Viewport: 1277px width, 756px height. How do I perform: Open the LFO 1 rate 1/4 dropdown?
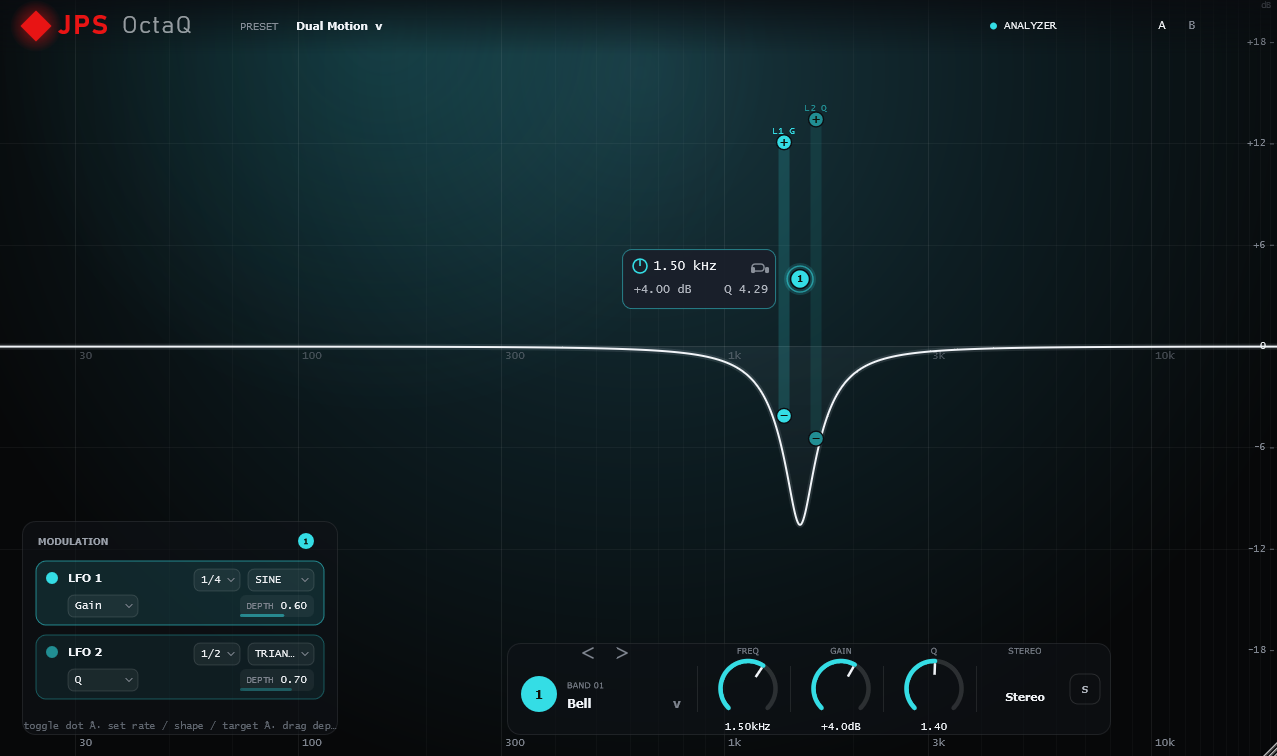click(217, 579)
